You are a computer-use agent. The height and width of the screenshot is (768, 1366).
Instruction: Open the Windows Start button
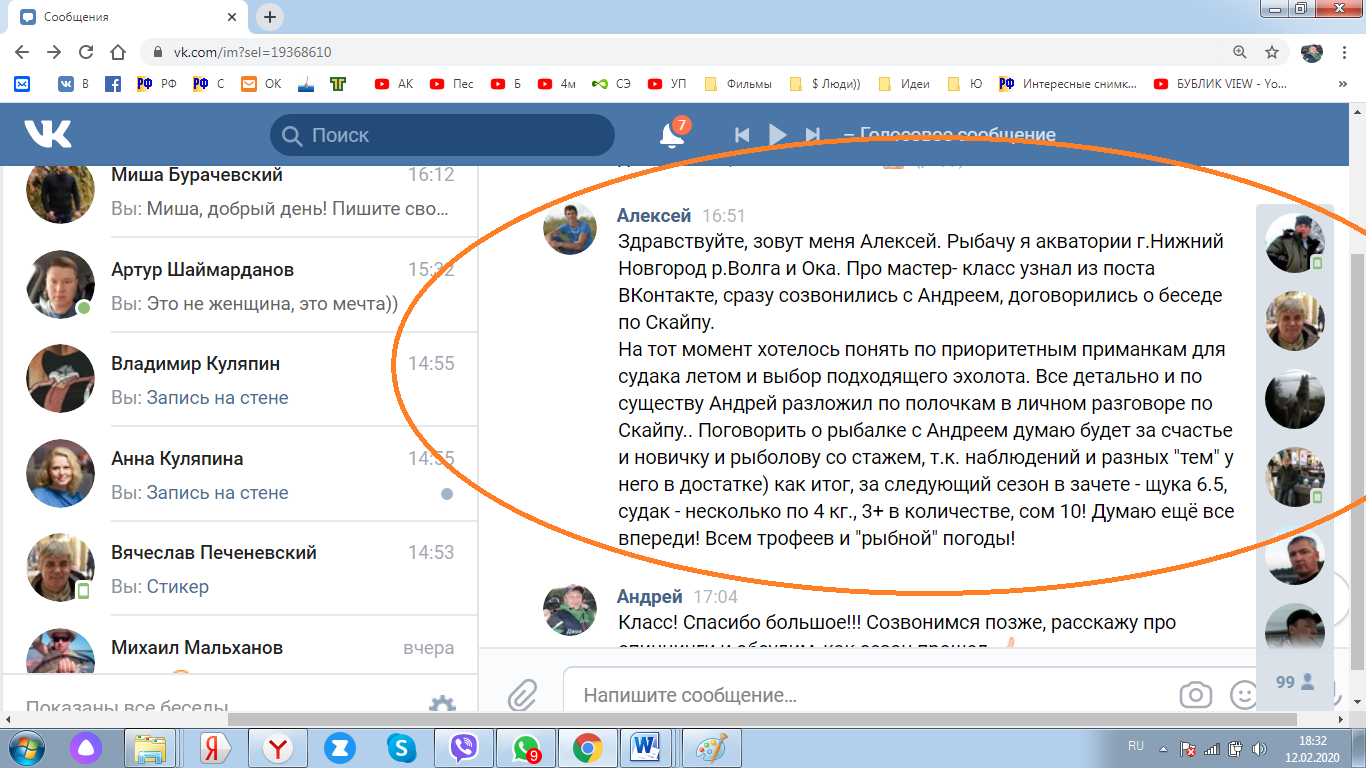(x=24, y=748)
